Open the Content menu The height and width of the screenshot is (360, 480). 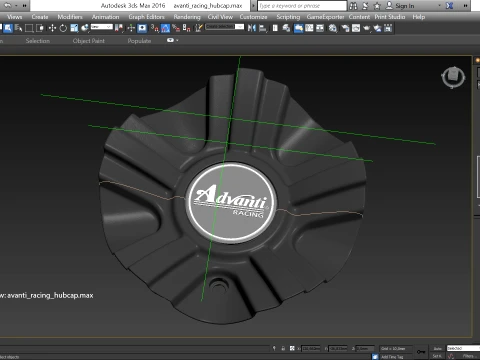click(x=359, y=17)
